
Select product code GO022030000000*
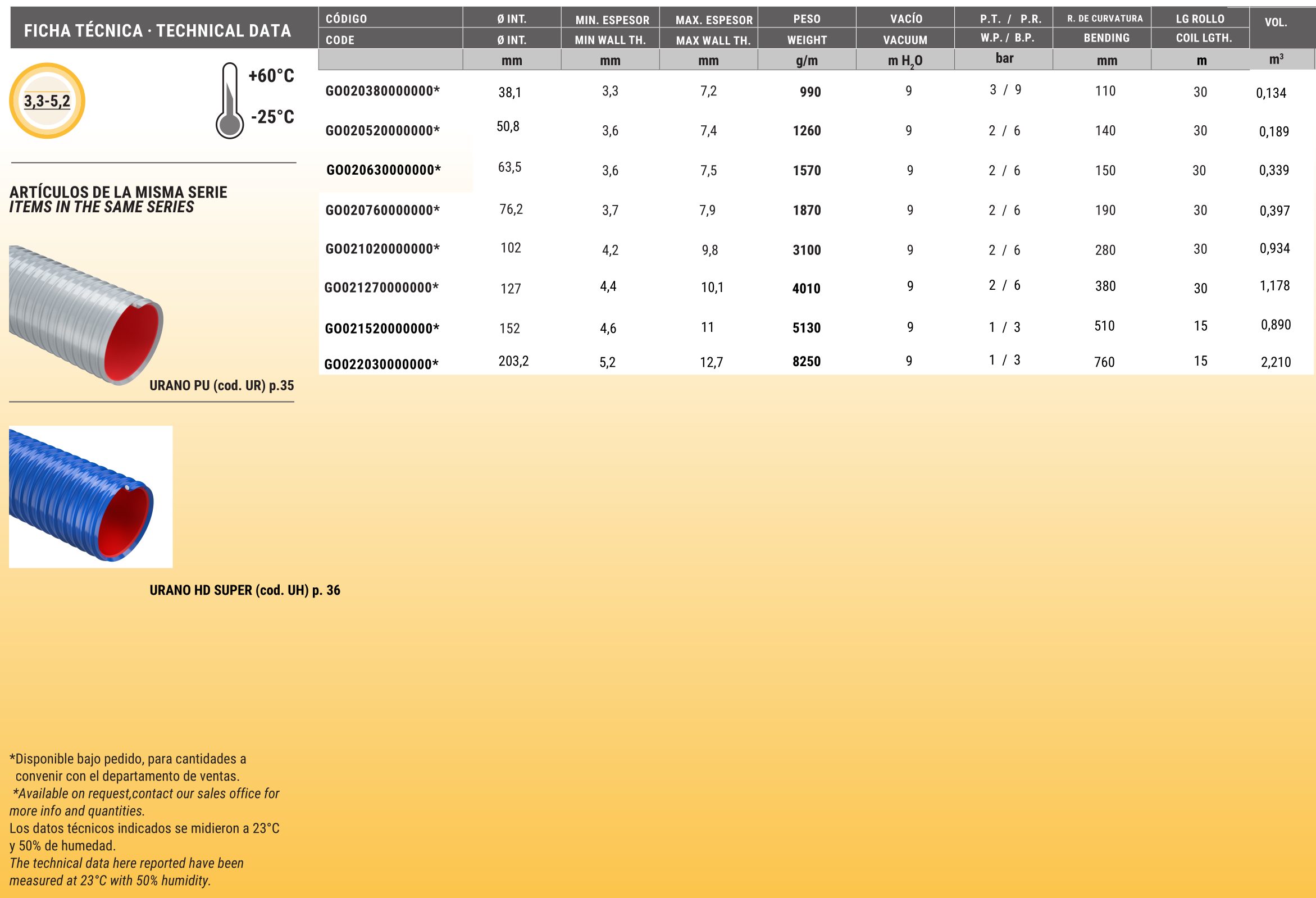click(381, 364)
